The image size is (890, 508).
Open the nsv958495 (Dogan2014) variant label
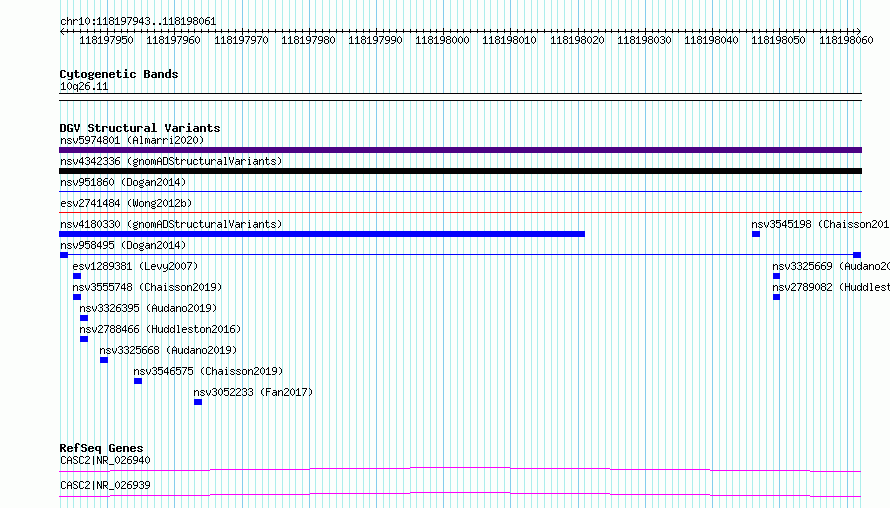click(123, 245)
